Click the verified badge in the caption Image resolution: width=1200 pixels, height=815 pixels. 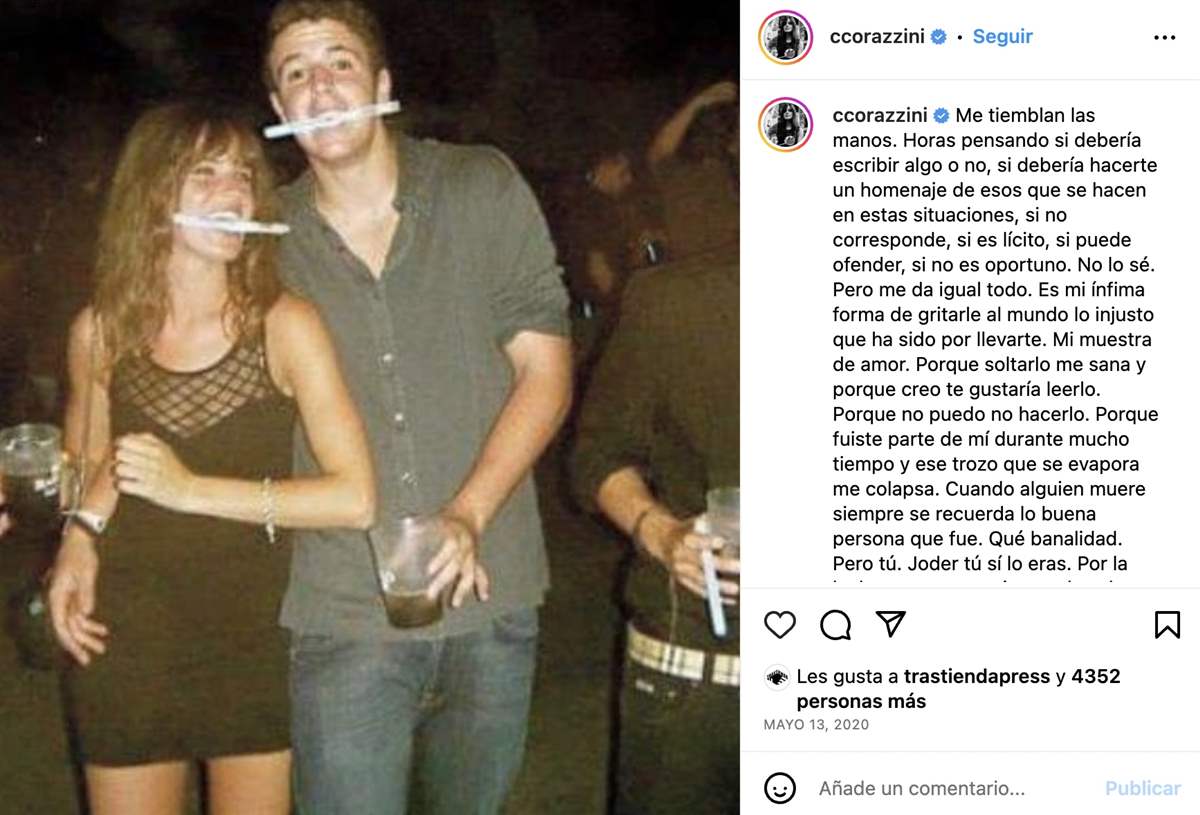tap(940, 115)
